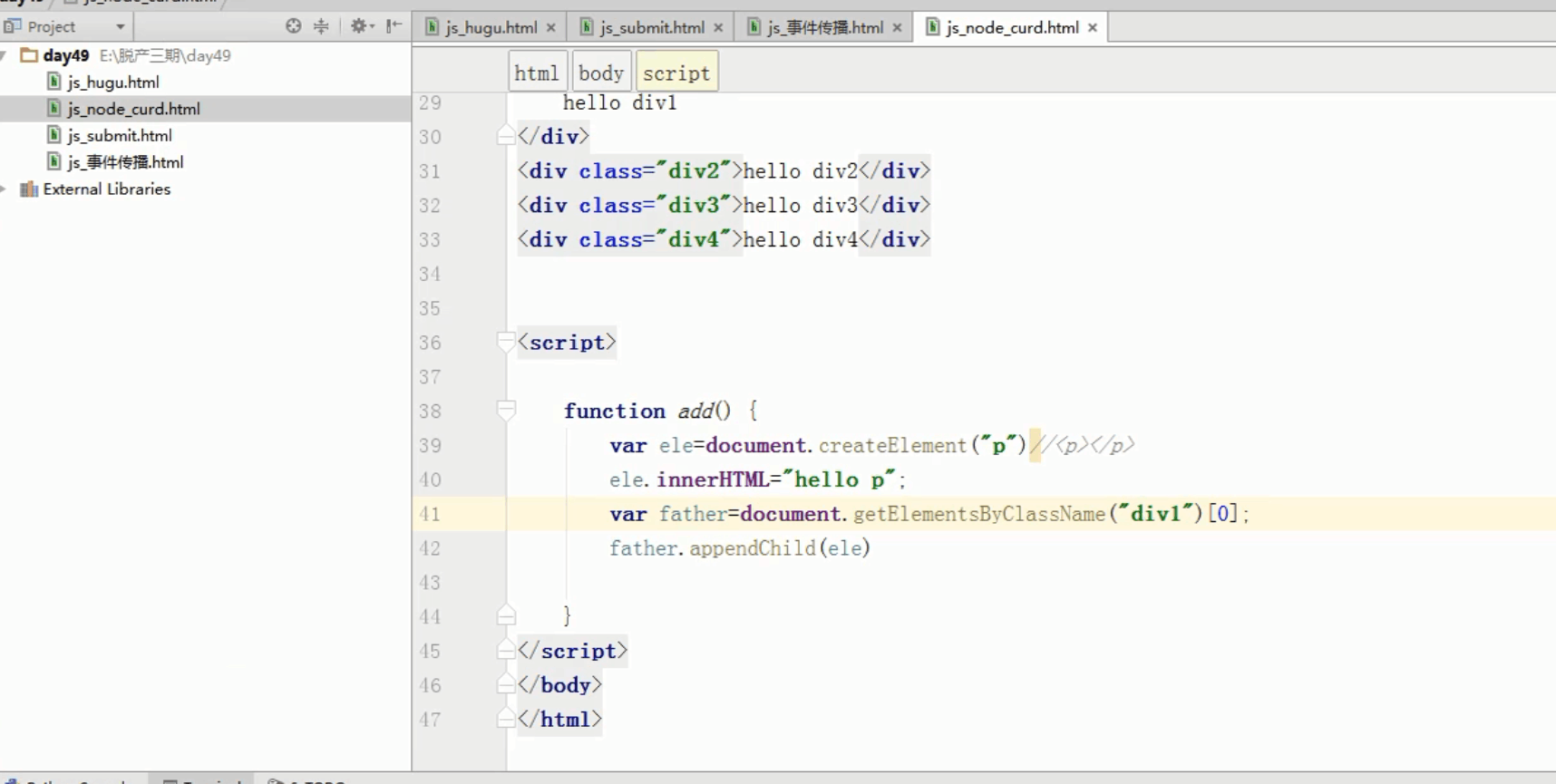The image size is (1556, 784).
Task: Fold the add function at line 38
Action: point(507,411)
